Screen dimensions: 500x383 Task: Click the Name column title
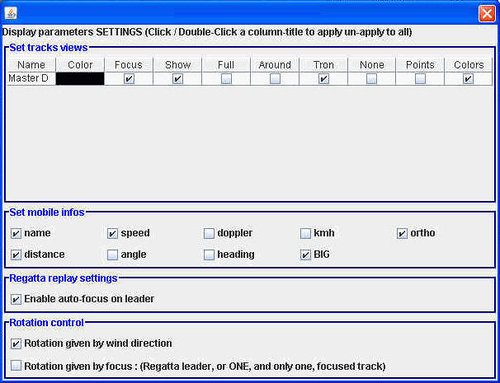click(31, 65)
